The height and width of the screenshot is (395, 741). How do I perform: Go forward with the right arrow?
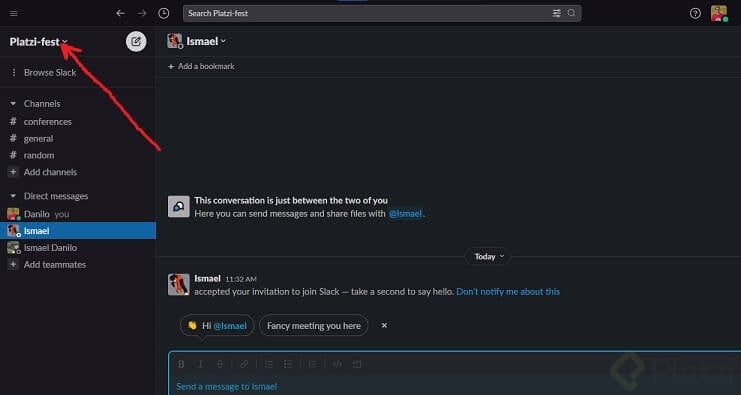click(142, 13)
